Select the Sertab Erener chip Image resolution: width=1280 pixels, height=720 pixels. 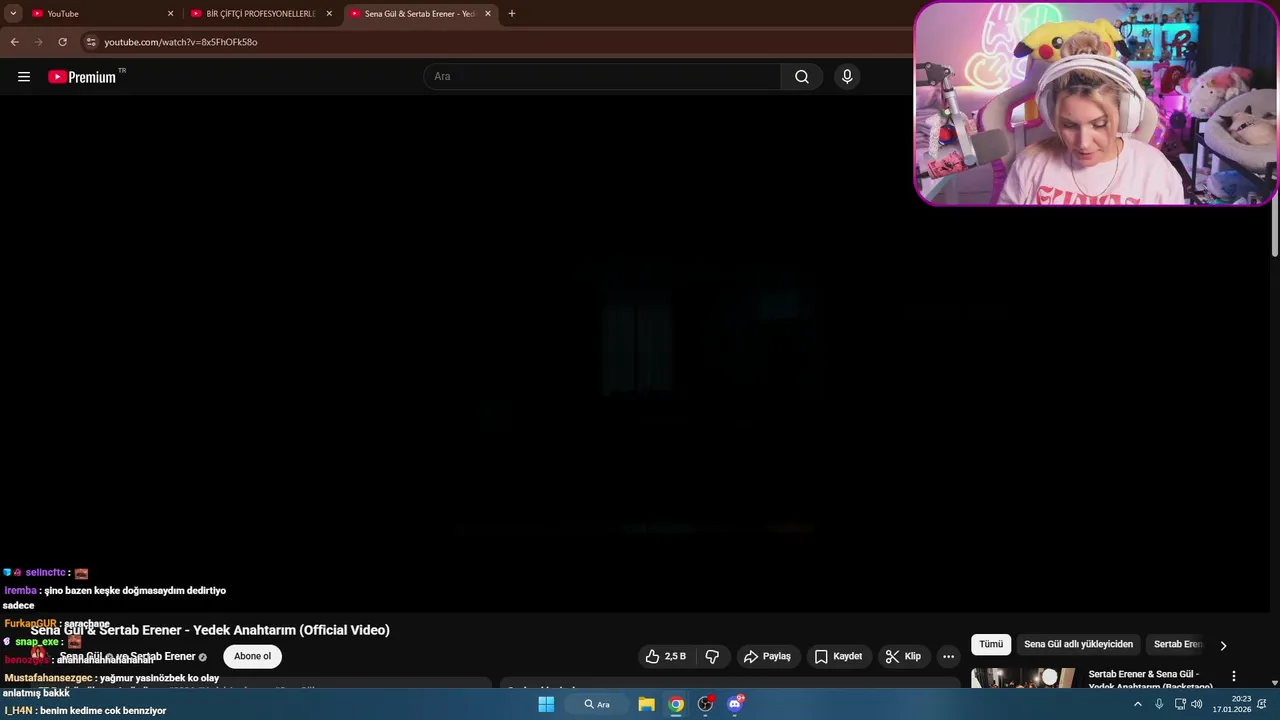(1178, 644)
